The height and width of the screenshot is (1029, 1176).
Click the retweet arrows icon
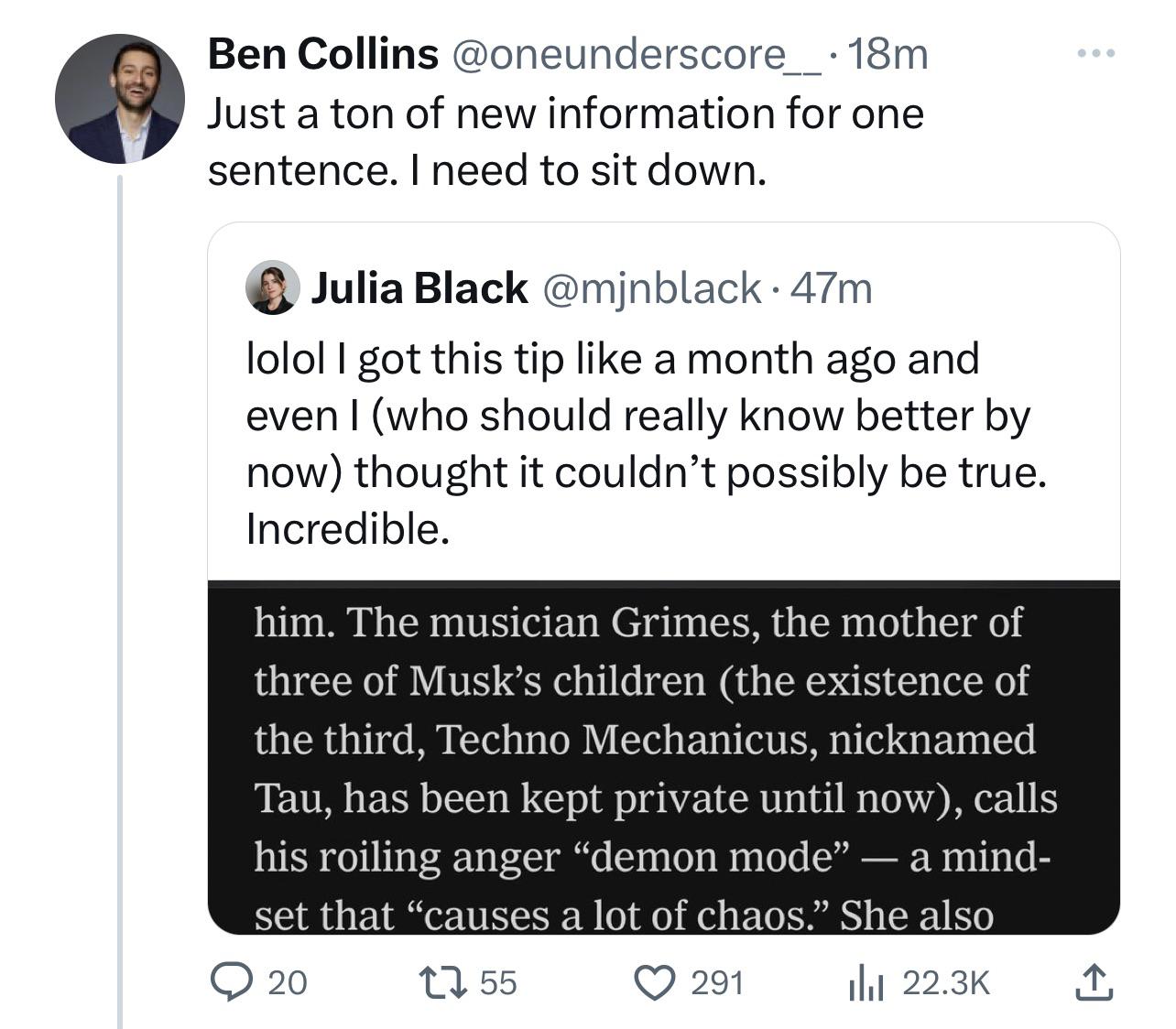(442, 982)
